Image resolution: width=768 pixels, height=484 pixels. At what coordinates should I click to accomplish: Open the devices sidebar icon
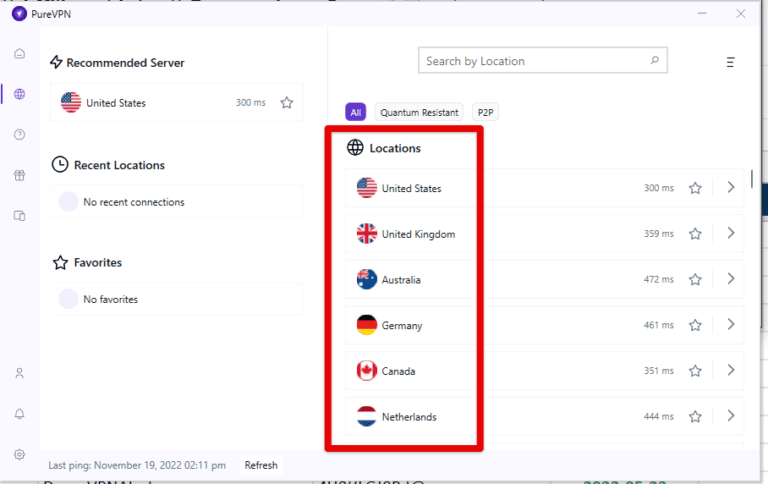click(x=20, y=216)
